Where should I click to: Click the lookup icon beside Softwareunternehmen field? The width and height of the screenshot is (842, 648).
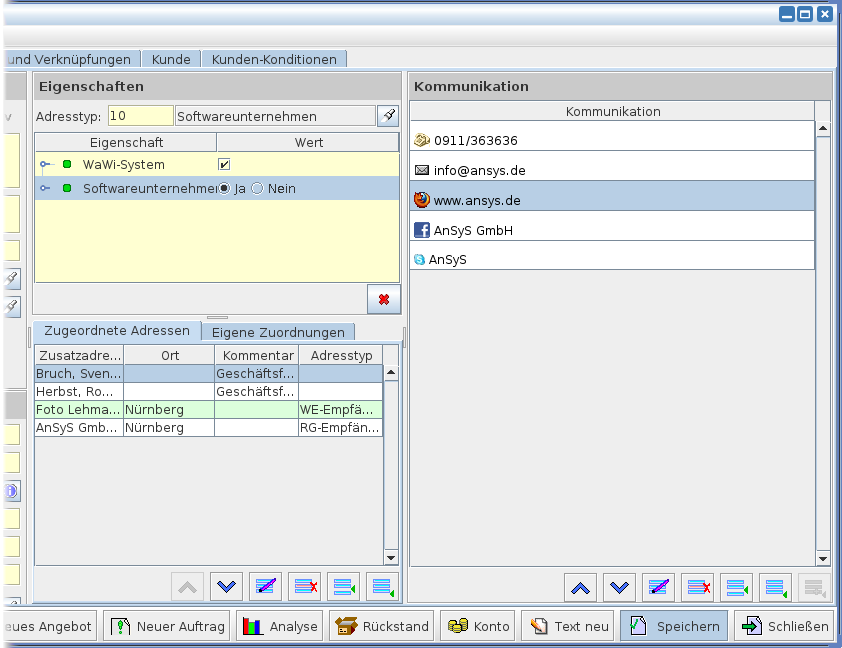tap(388, 116)
